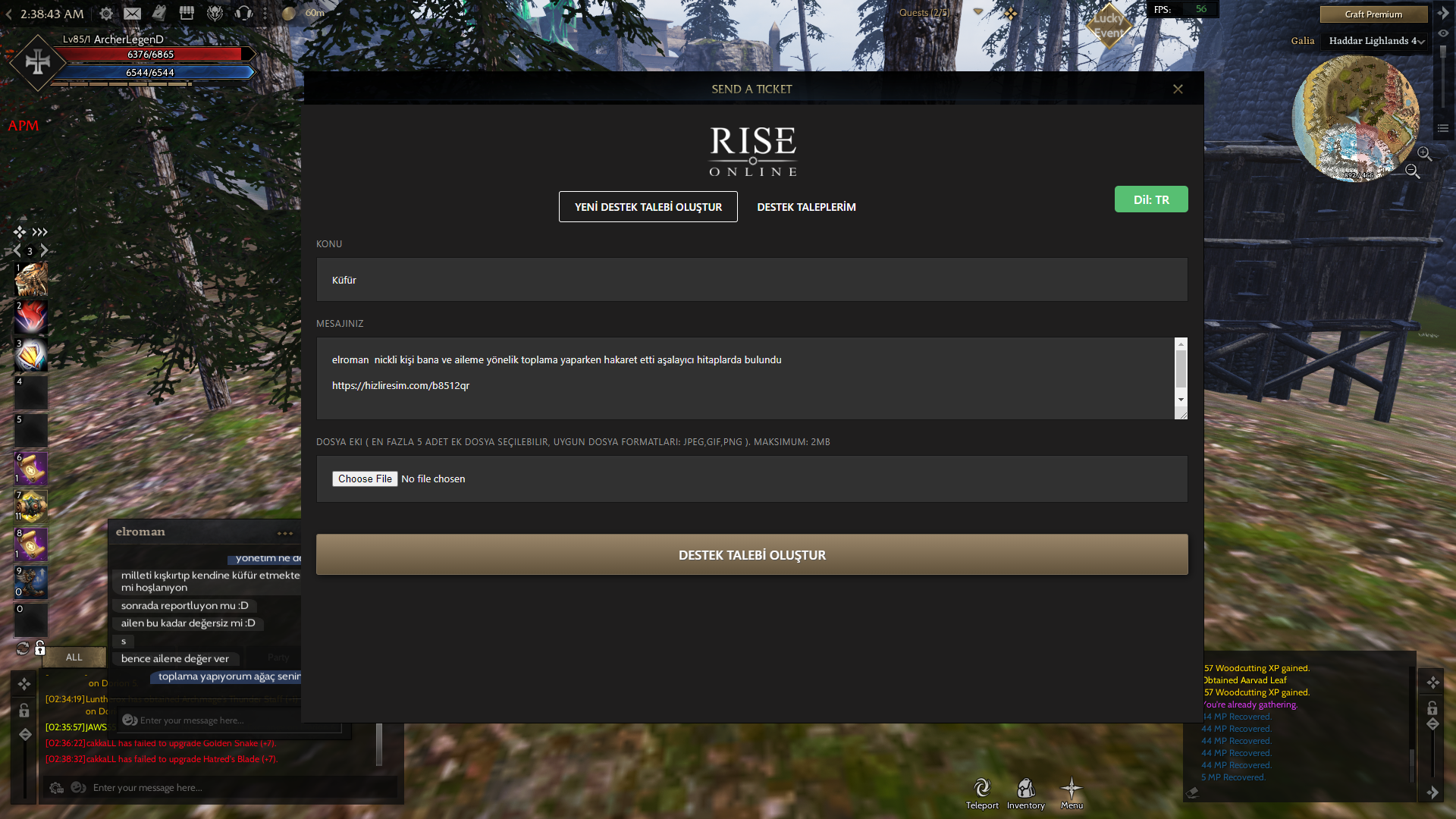Toggle the chat window lock
1456x819 pixels.
pyautogui.click(x=24, y=711)
